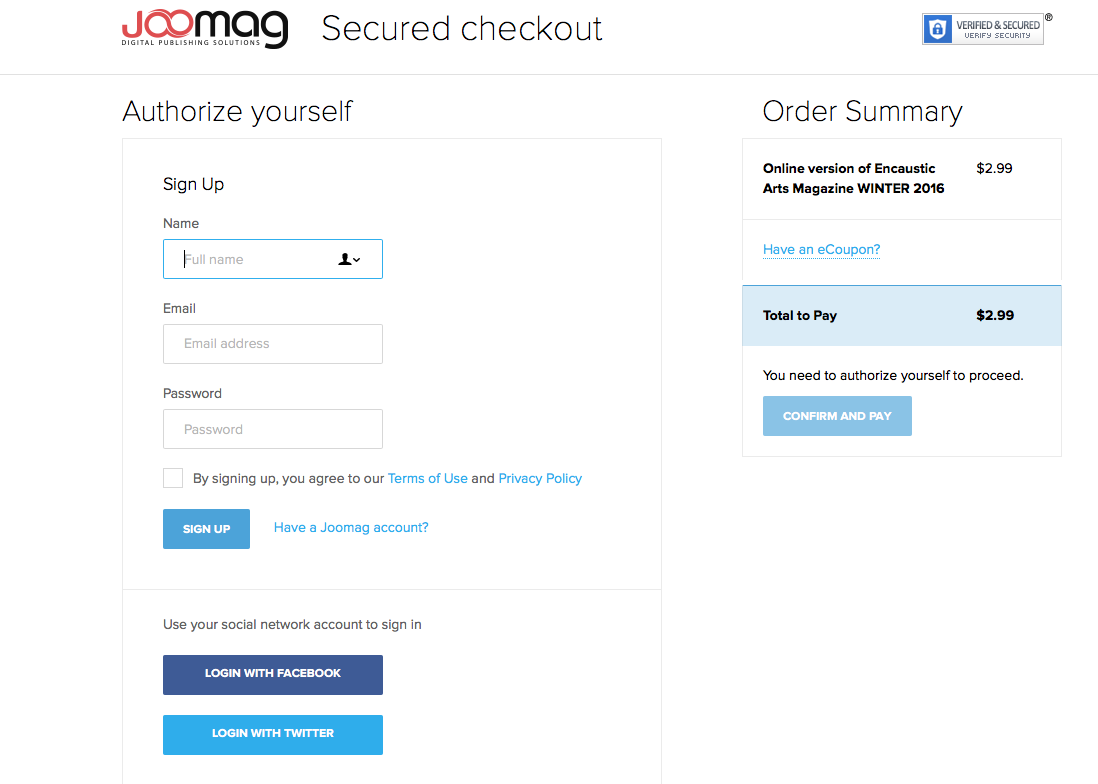Click the Verified & Secured badge
Viewport: 1098px width, 784px height.
tap(982, 29)
